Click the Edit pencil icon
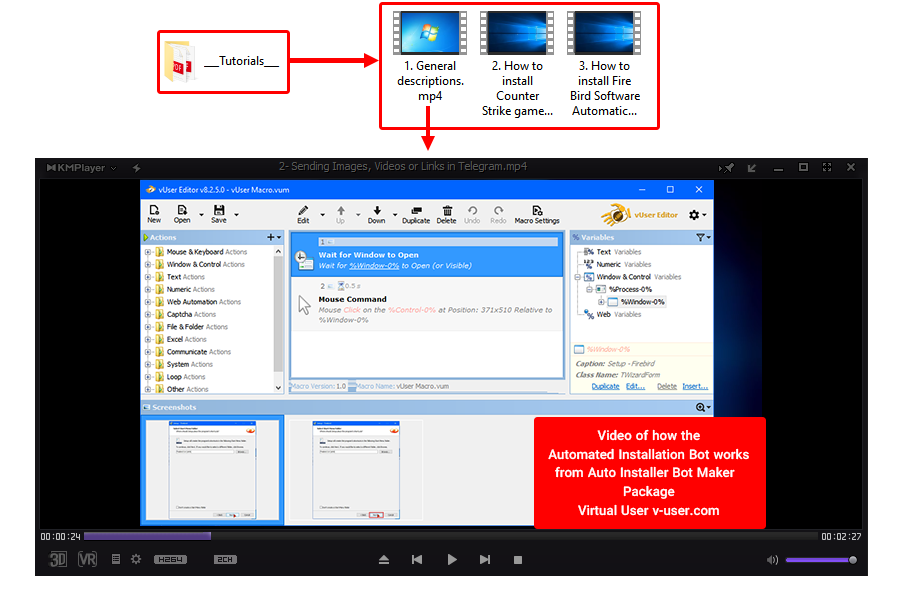900x600 pixels. point(303,214)
